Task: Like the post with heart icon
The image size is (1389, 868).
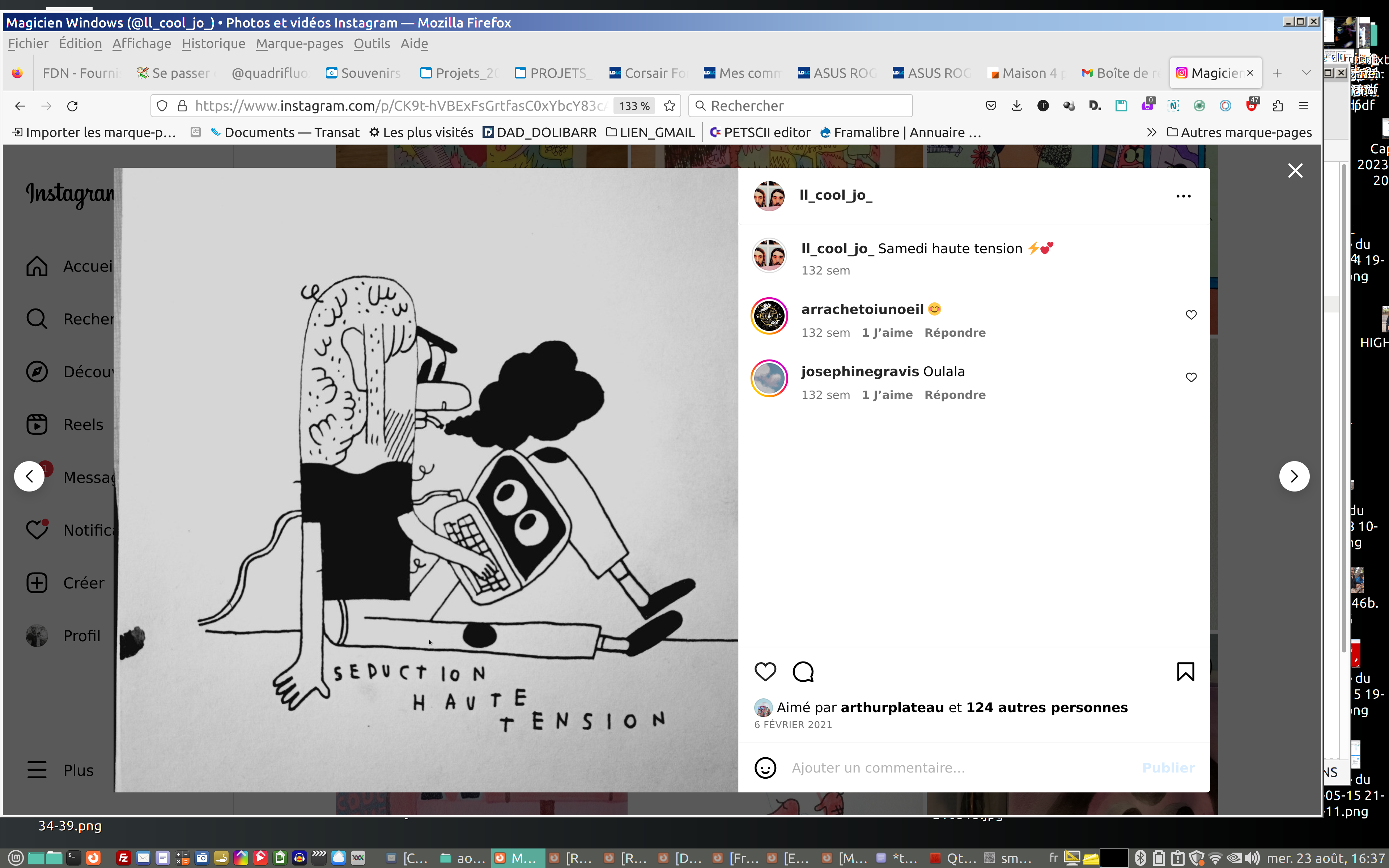Action: 765,671
